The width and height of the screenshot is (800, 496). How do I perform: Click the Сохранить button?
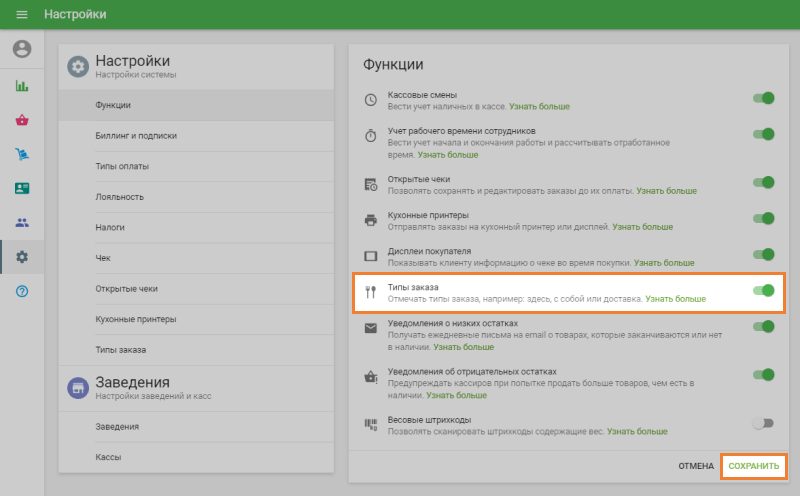tap(754, 466)
